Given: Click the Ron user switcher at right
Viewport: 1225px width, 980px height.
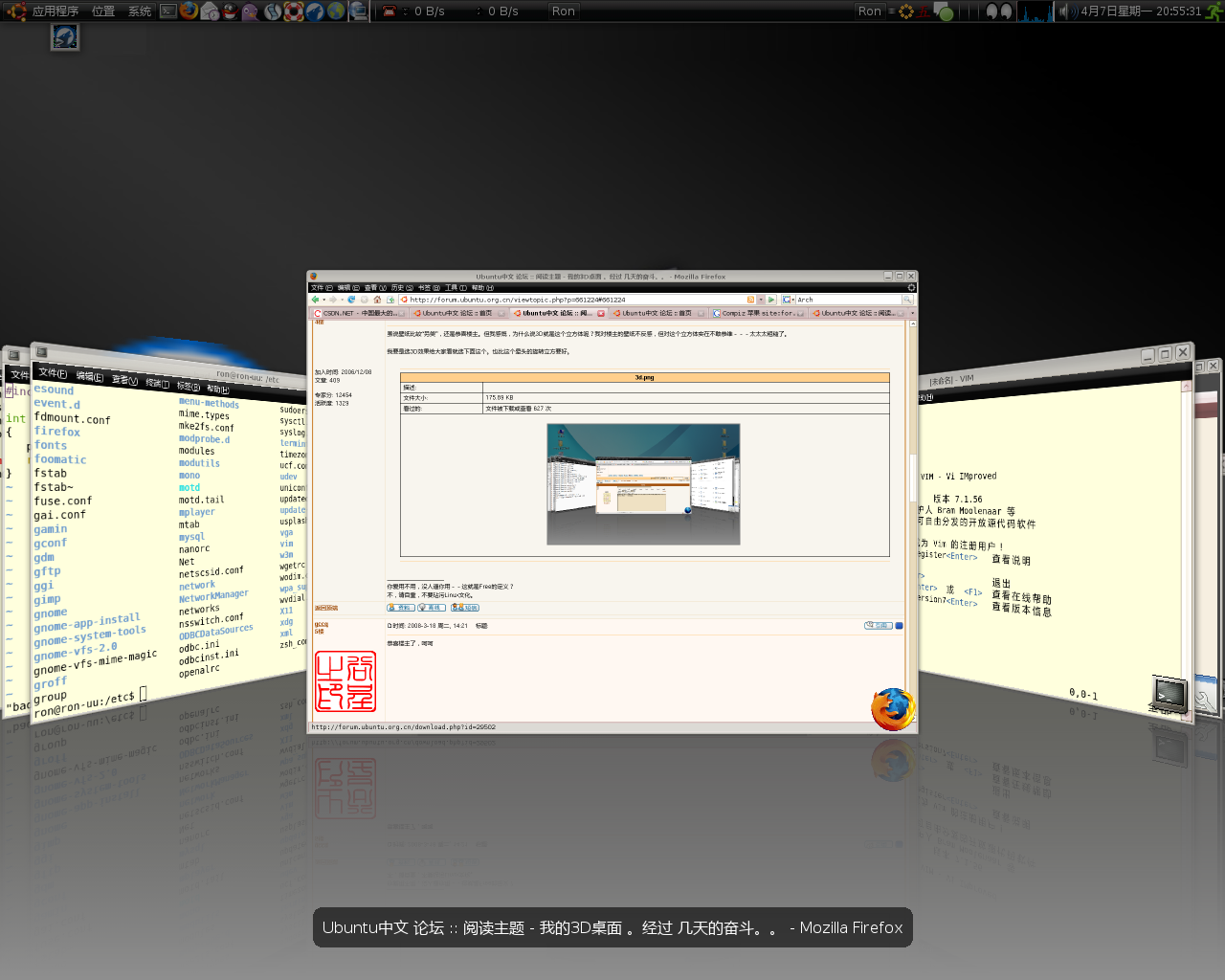Looking at the screenshot, I should coord(869,11).
